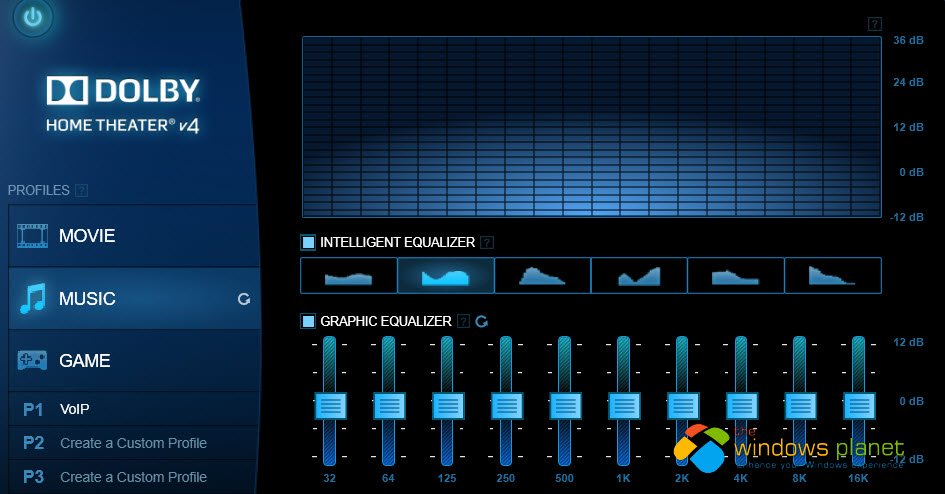The image size is (945, 494).
Task: Reset the Music profile with its refresh icon
Action: tap(243, 299)
